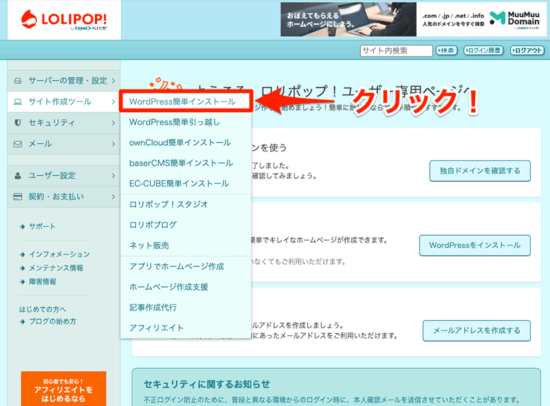The height and width of the screenshot is (406, 550).
Task: Expand サーバーの管理・設定 chevron
Action: (x=113, y=81)
